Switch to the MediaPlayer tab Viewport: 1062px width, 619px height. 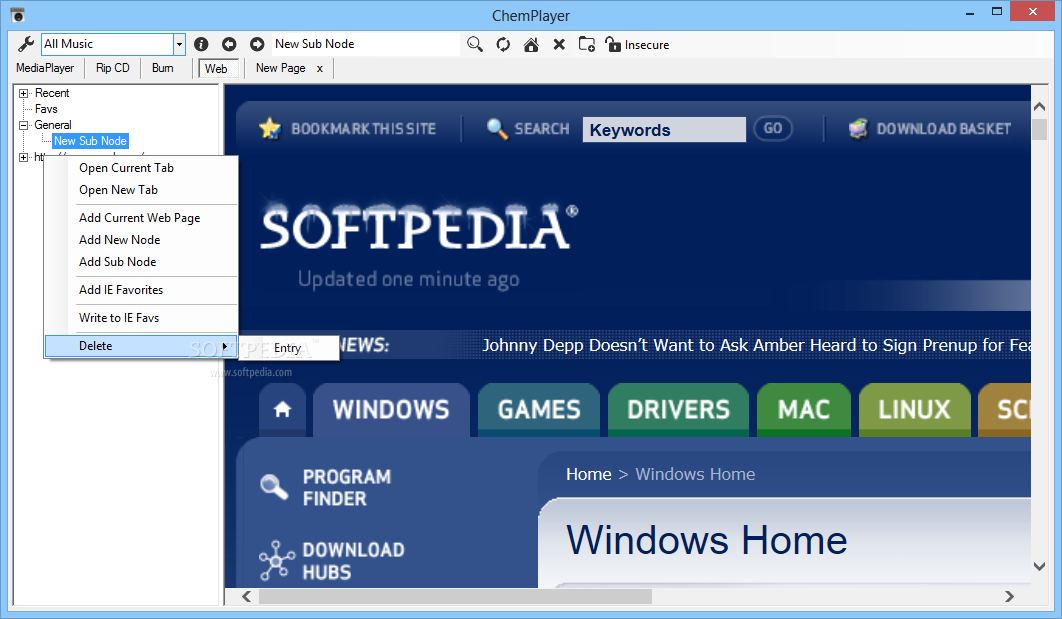(45, 68)
